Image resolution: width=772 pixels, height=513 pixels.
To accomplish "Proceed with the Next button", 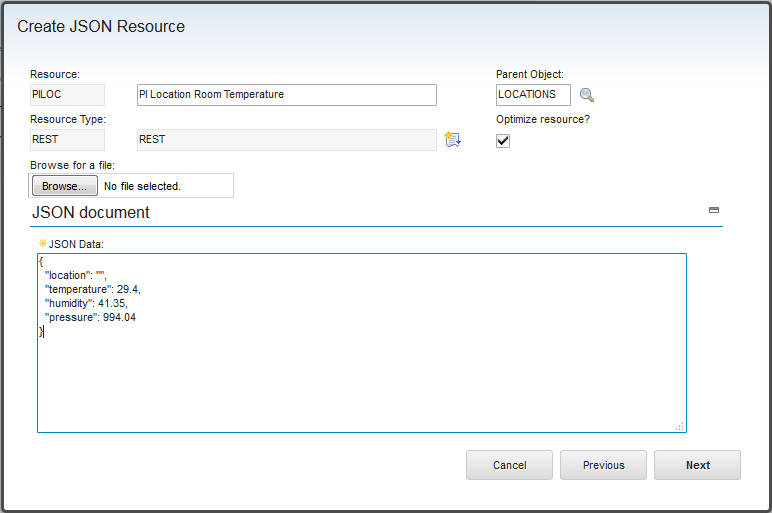I will tap(697, 465).
